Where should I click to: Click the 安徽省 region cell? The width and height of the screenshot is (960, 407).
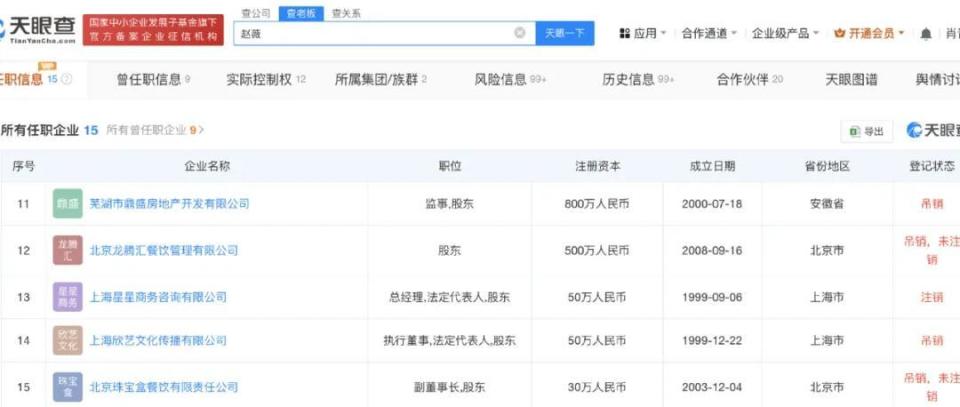827,204
